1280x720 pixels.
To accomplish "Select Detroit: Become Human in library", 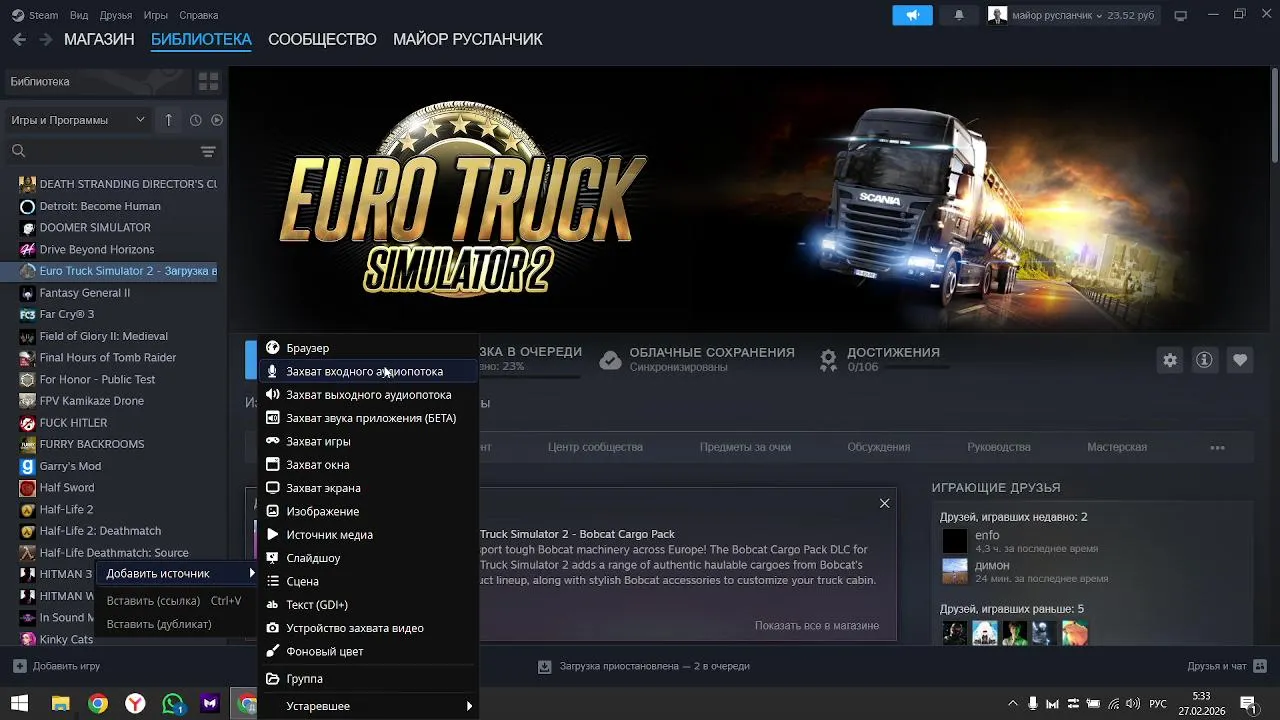I will [100, 206].
